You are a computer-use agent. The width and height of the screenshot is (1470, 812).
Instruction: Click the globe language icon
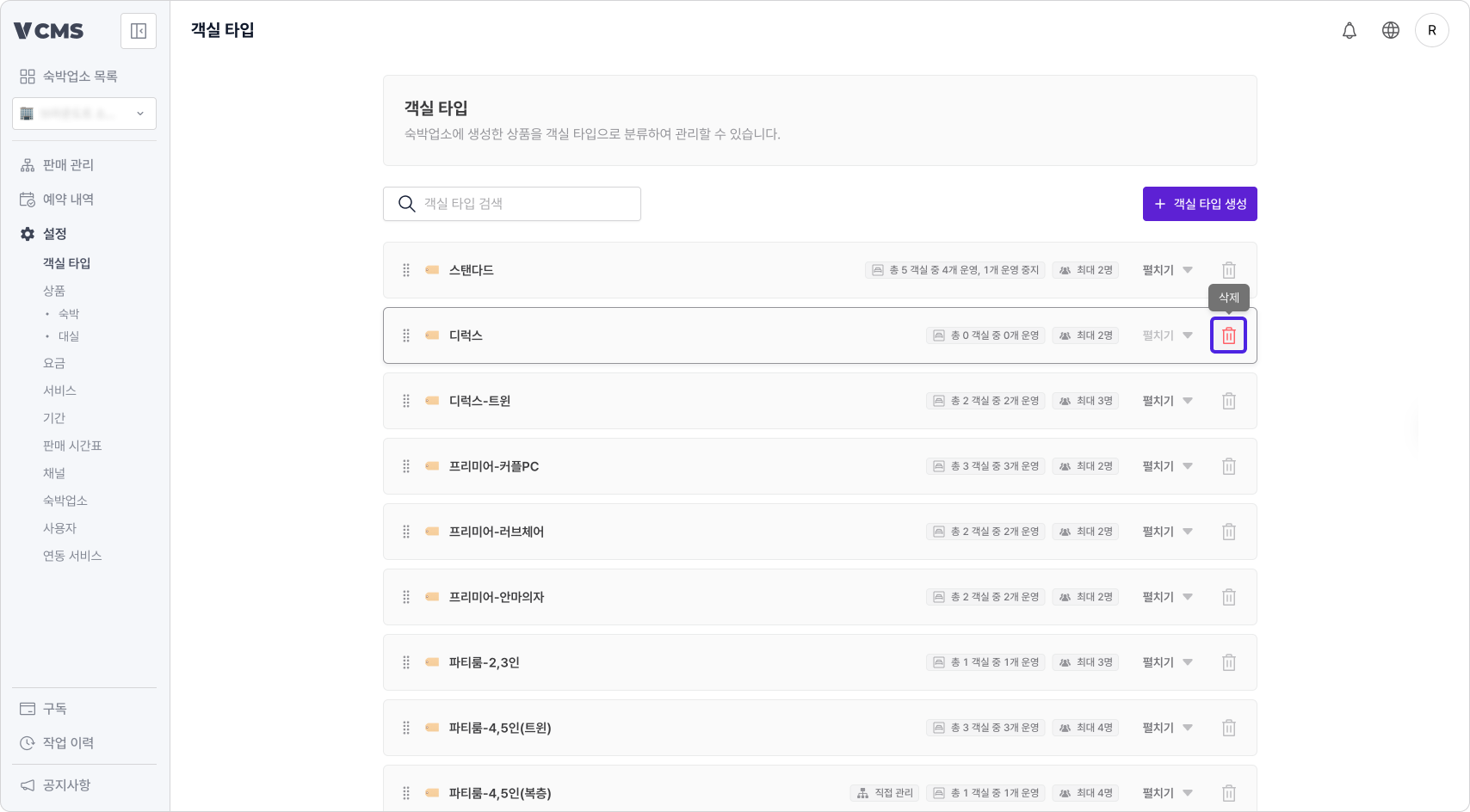pyautogui.click(x=1391, y=30)
